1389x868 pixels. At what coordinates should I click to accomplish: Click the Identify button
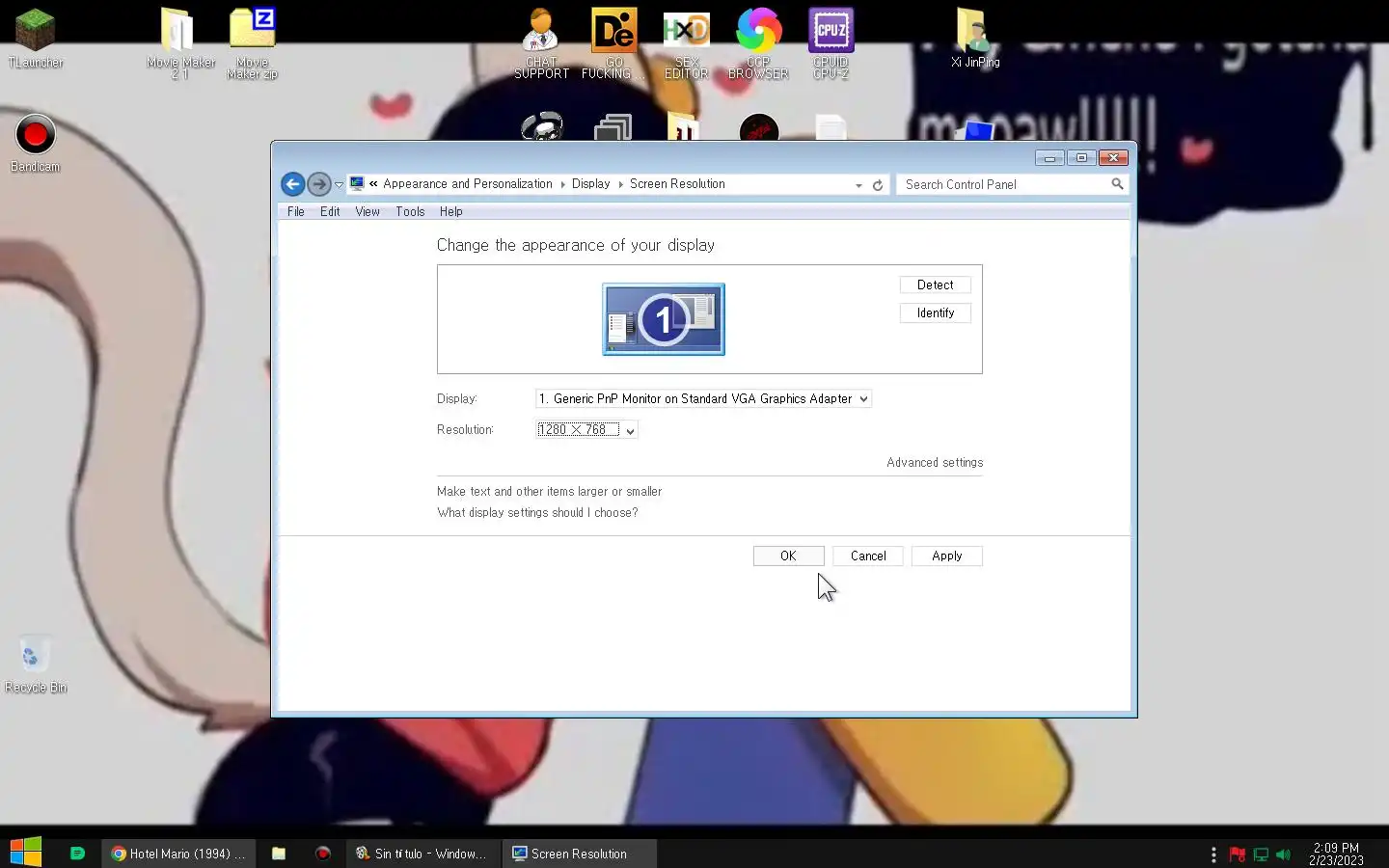936,312
